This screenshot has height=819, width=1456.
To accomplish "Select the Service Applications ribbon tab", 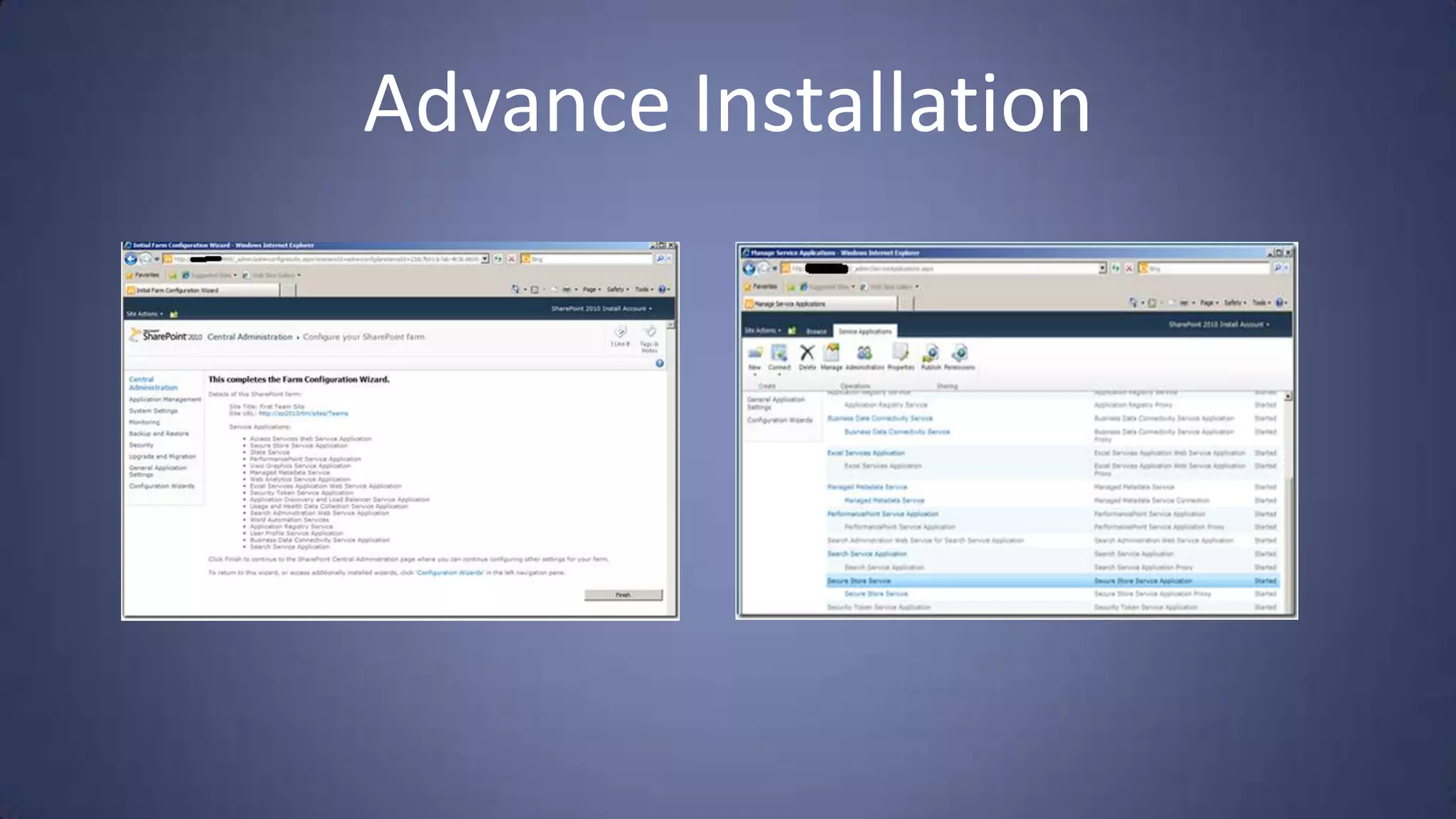I will 864,331.
